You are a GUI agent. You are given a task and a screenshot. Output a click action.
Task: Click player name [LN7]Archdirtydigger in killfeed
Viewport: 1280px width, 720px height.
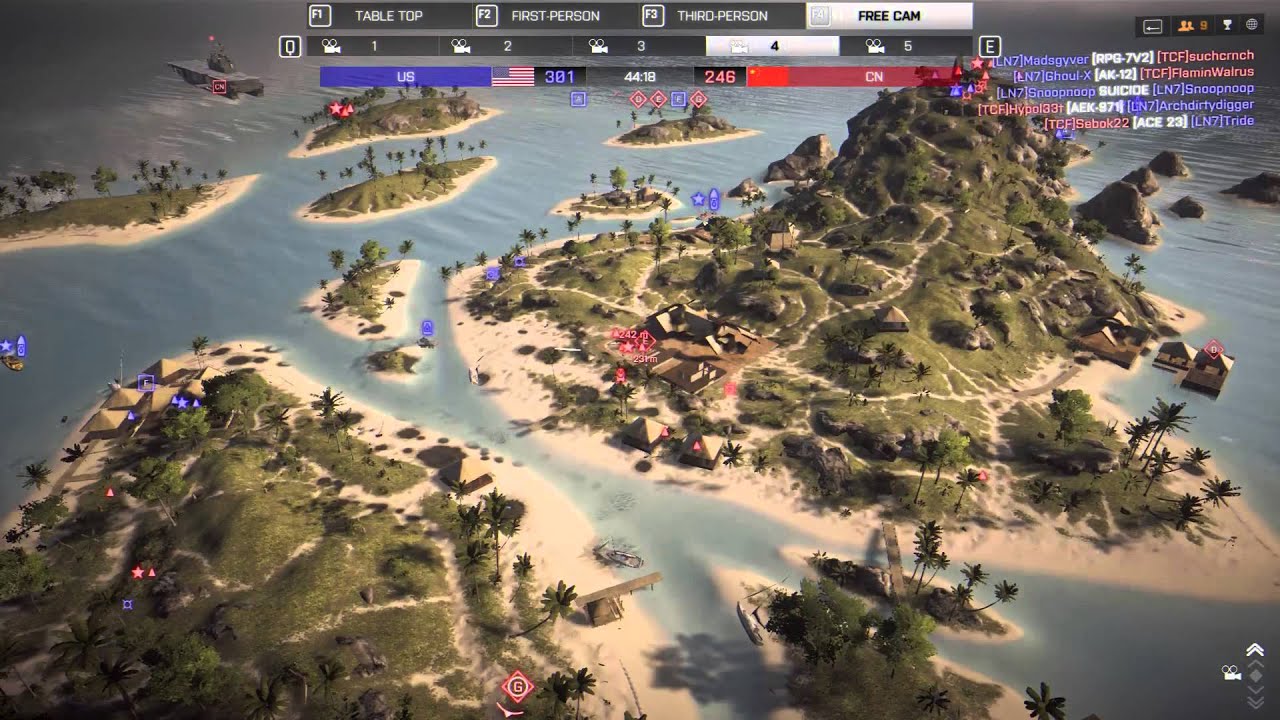coord(1190,106)
